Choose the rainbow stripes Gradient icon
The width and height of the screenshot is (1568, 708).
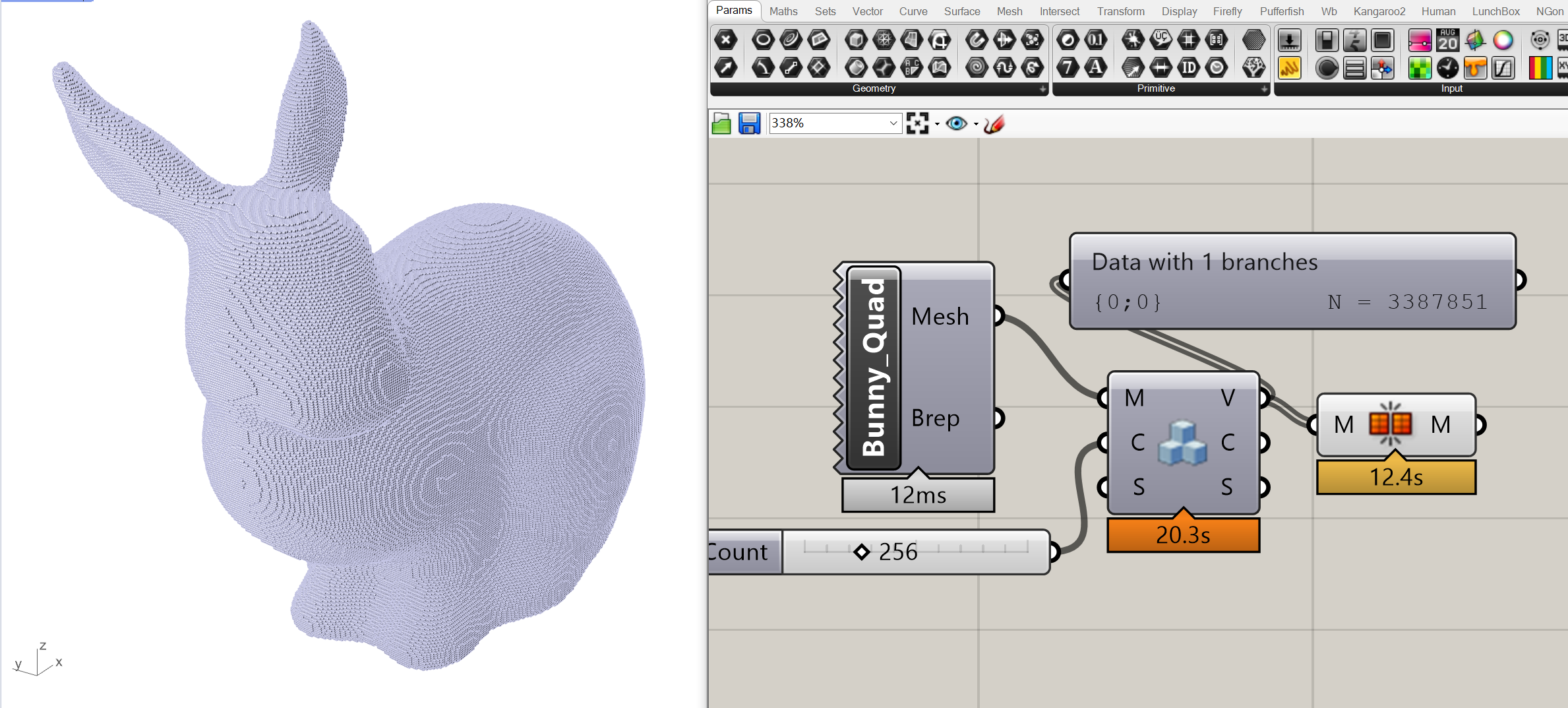[1540, 67]
